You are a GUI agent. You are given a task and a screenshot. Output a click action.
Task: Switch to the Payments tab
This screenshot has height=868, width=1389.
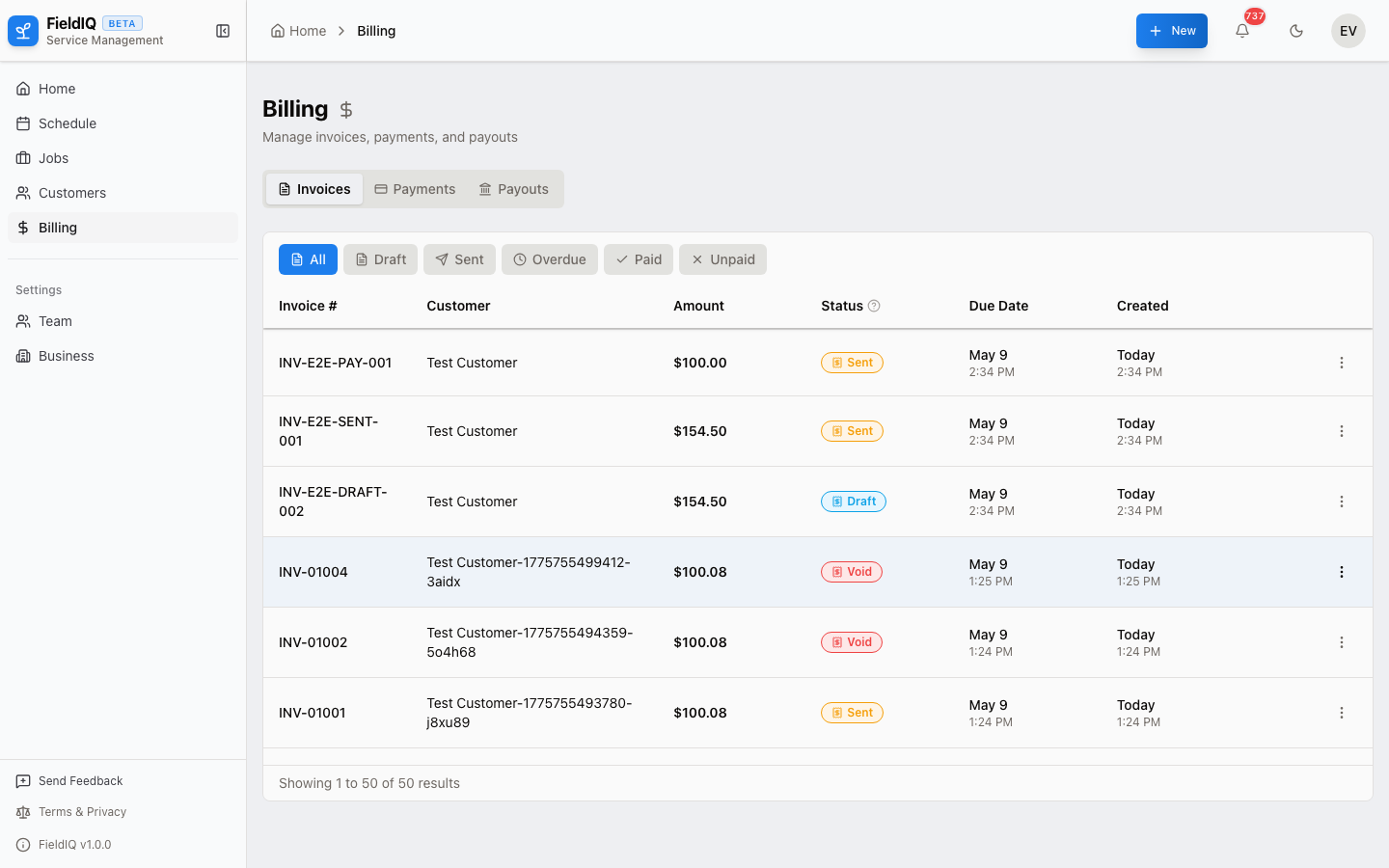415,188
